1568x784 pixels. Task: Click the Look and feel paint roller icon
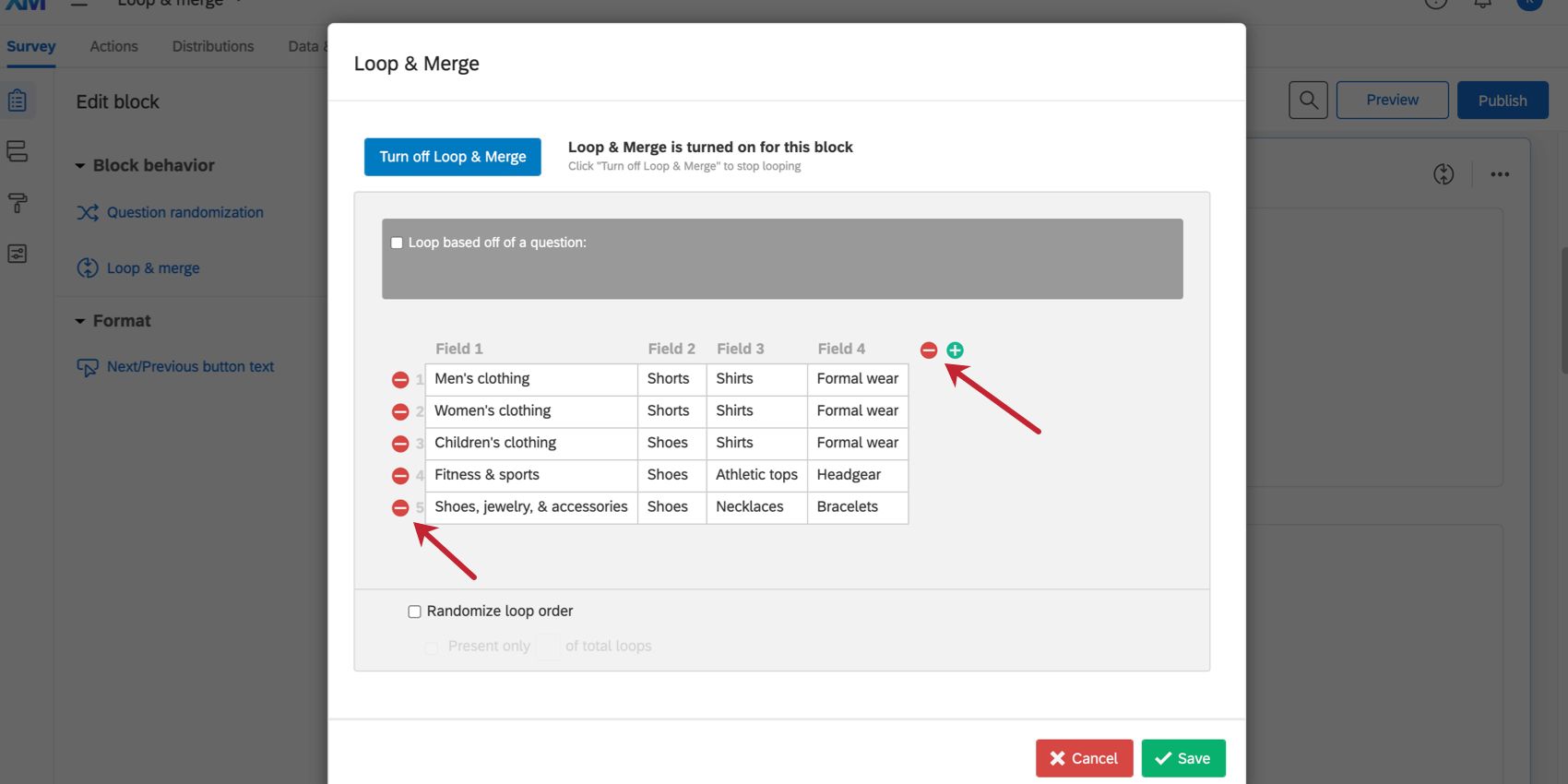(x=18, y=203)
